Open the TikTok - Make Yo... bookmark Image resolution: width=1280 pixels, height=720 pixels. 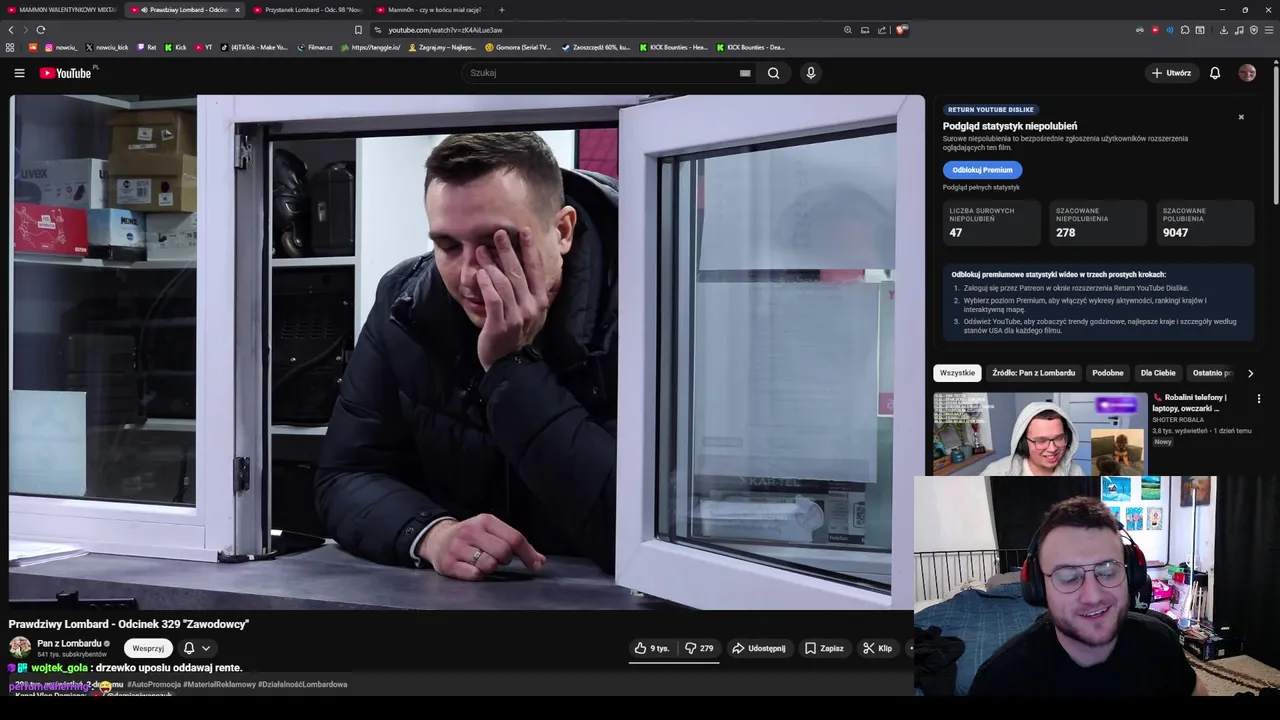point(254,47)
